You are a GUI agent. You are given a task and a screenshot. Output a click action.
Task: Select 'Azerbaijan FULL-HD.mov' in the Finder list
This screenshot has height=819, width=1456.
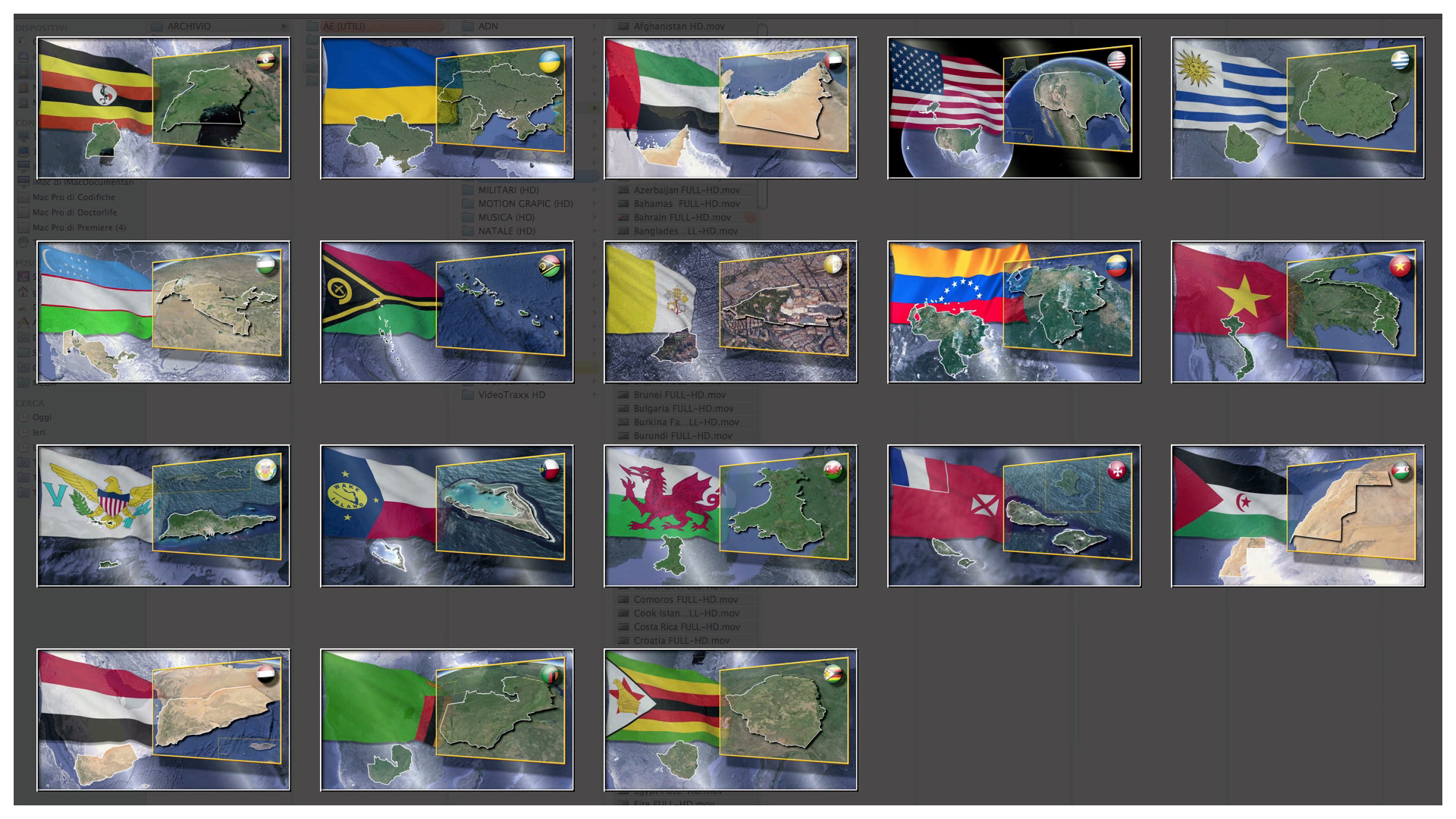pos(686,190)
